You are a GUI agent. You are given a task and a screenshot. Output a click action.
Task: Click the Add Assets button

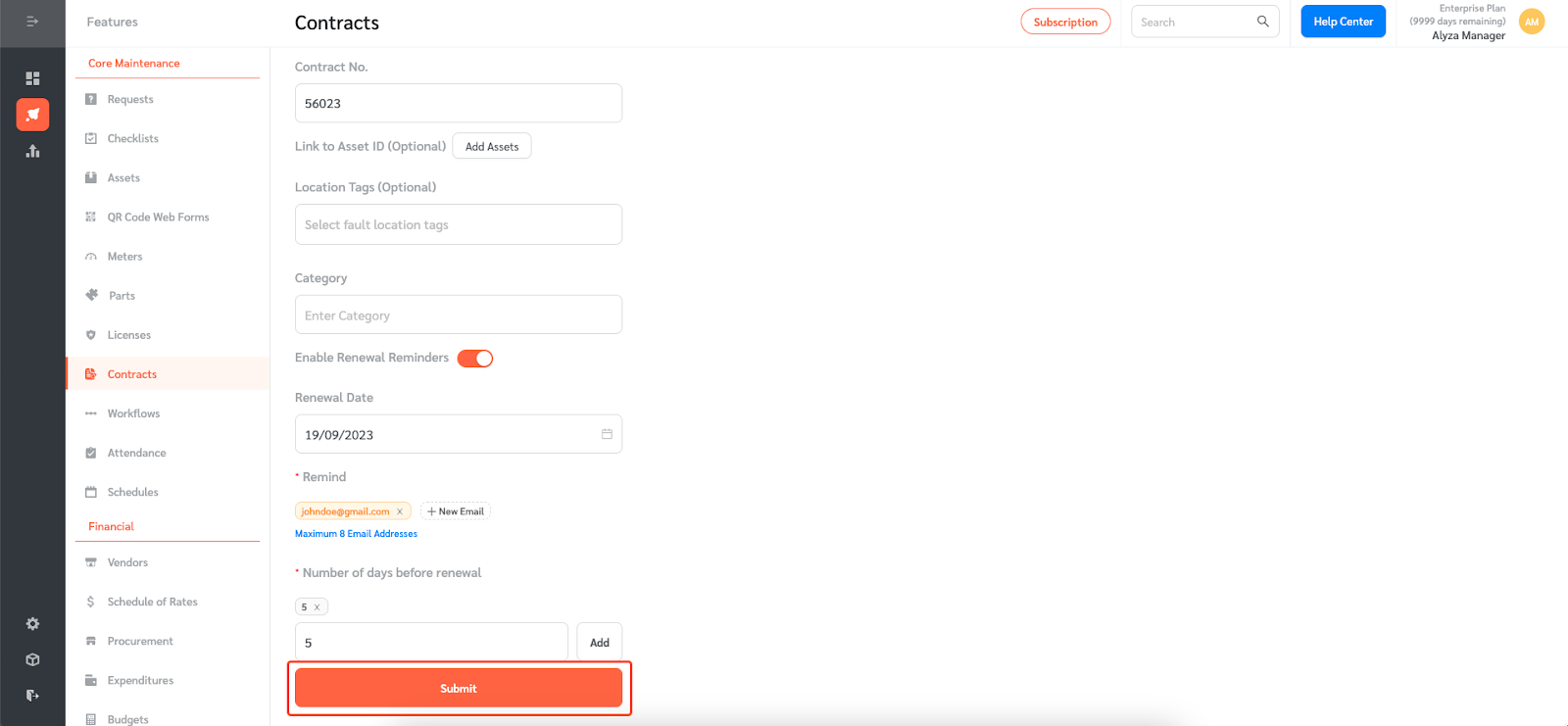tap(492, 146)
